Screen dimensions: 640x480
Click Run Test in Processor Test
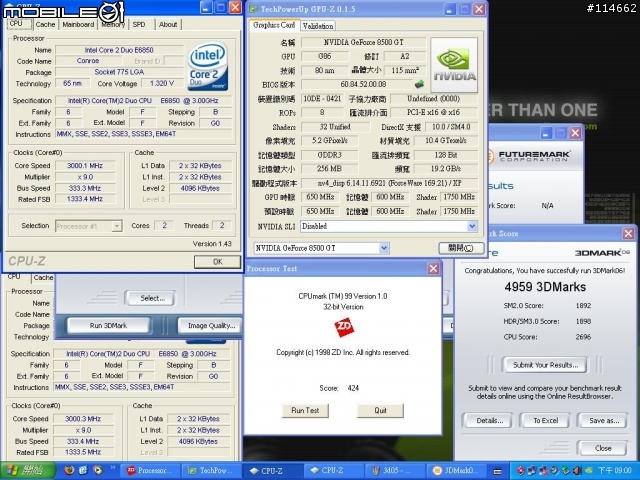[305, 411]
